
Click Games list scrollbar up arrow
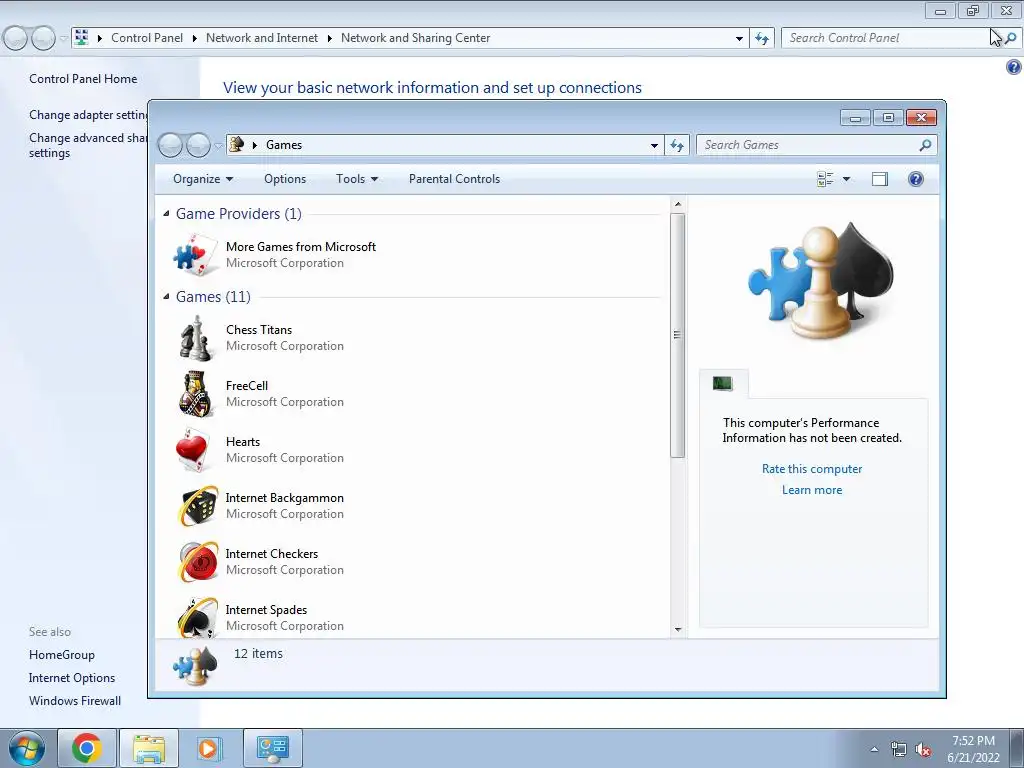coord(677,204)
